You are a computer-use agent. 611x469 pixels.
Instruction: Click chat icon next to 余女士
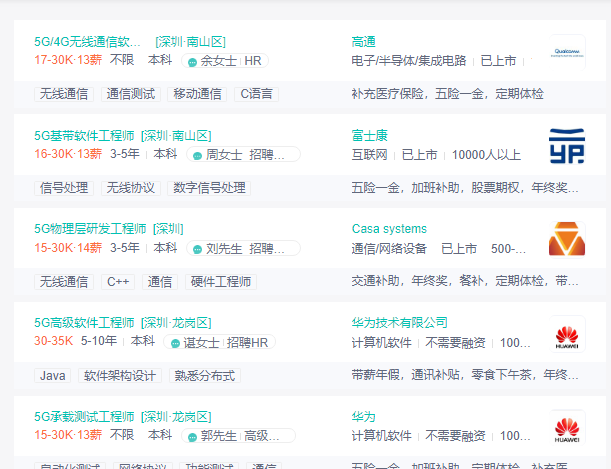(x=192, y=62)
